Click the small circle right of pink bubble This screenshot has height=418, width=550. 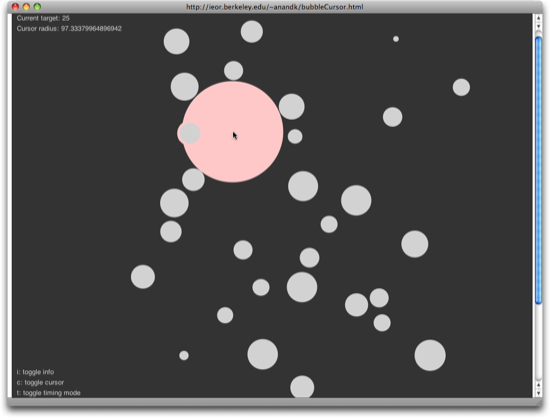pos(295,136)
